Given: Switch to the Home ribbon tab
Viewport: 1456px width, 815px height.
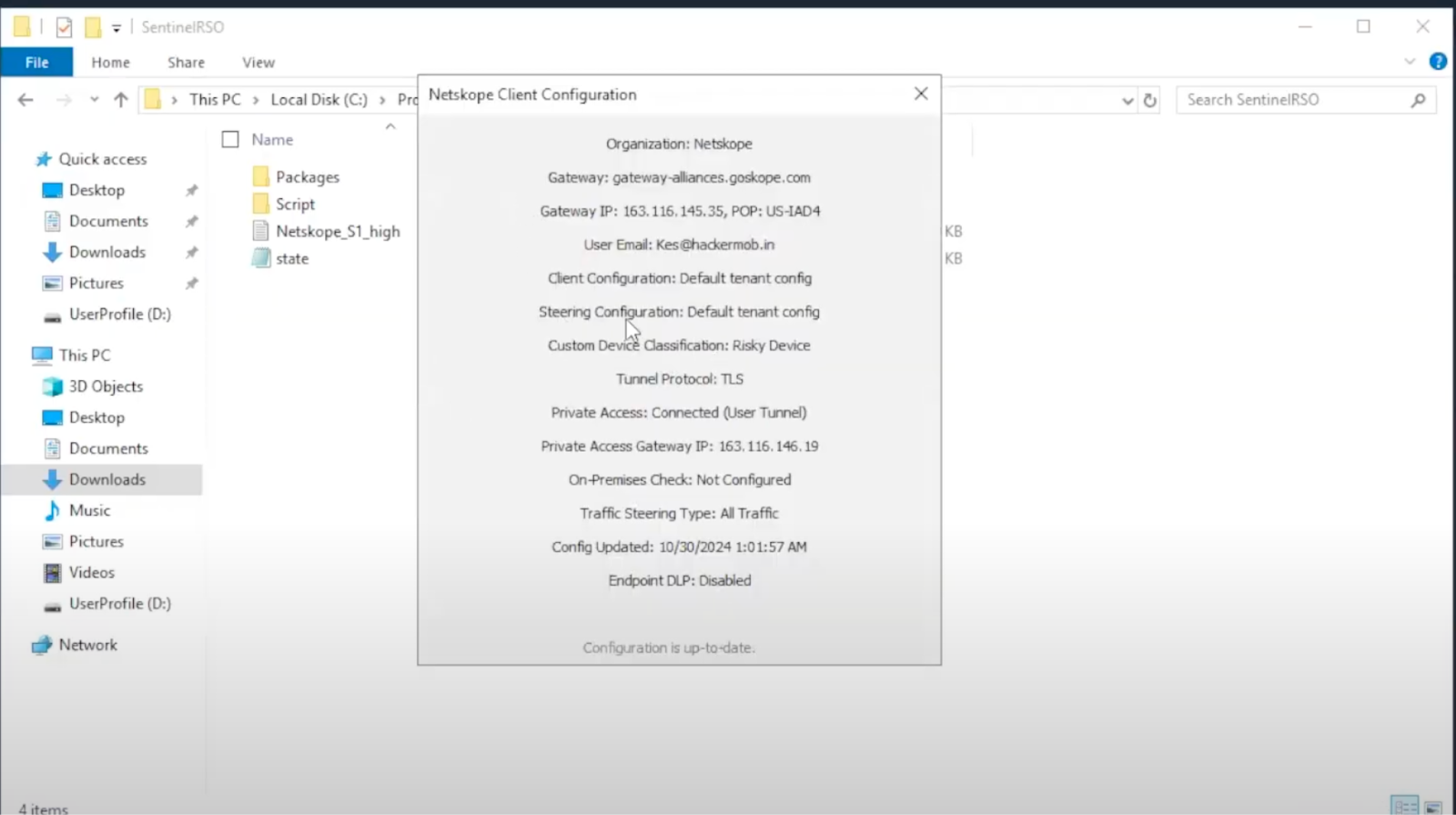Looking at the screenshot, I should point(111,62).
